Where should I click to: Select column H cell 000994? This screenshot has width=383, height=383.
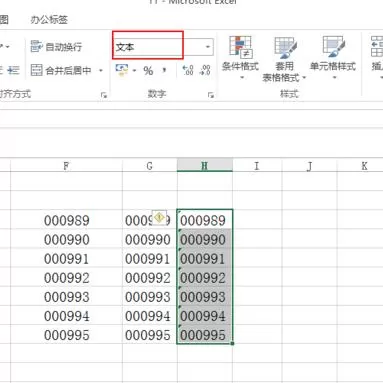pyautogui.click(x=205, y=316)
